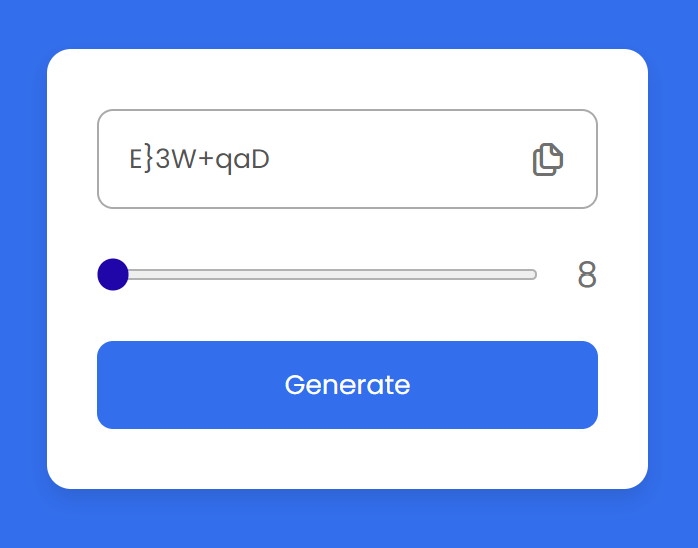Click the dark blue slider handle
This screenshot has width=698, height=548.
(113, 274)
